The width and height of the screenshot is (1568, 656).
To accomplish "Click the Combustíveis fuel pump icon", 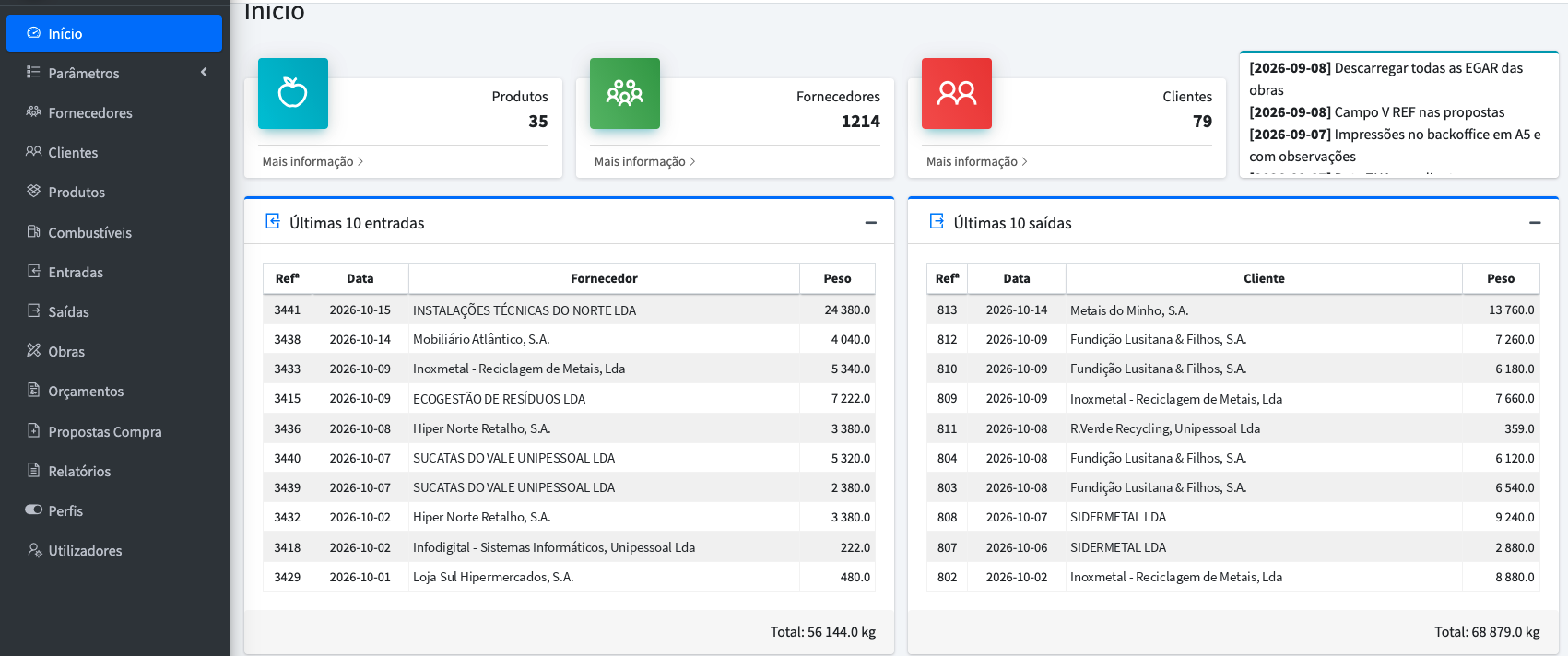I will click(34, 231).
